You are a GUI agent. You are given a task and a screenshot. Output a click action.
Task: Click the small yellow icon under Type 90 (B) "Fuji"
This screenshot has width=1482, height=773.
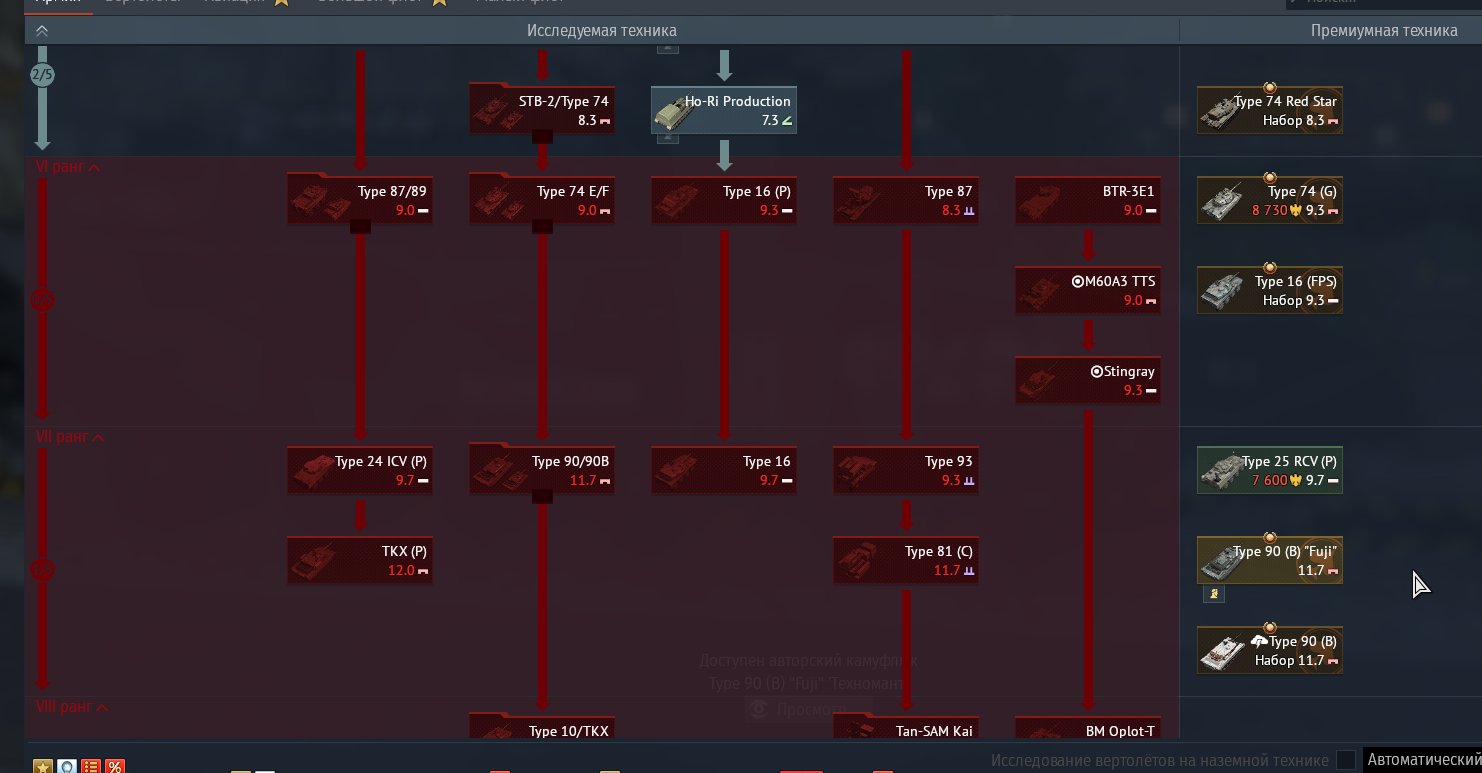pyautogui.click(x=1214, y=594)
